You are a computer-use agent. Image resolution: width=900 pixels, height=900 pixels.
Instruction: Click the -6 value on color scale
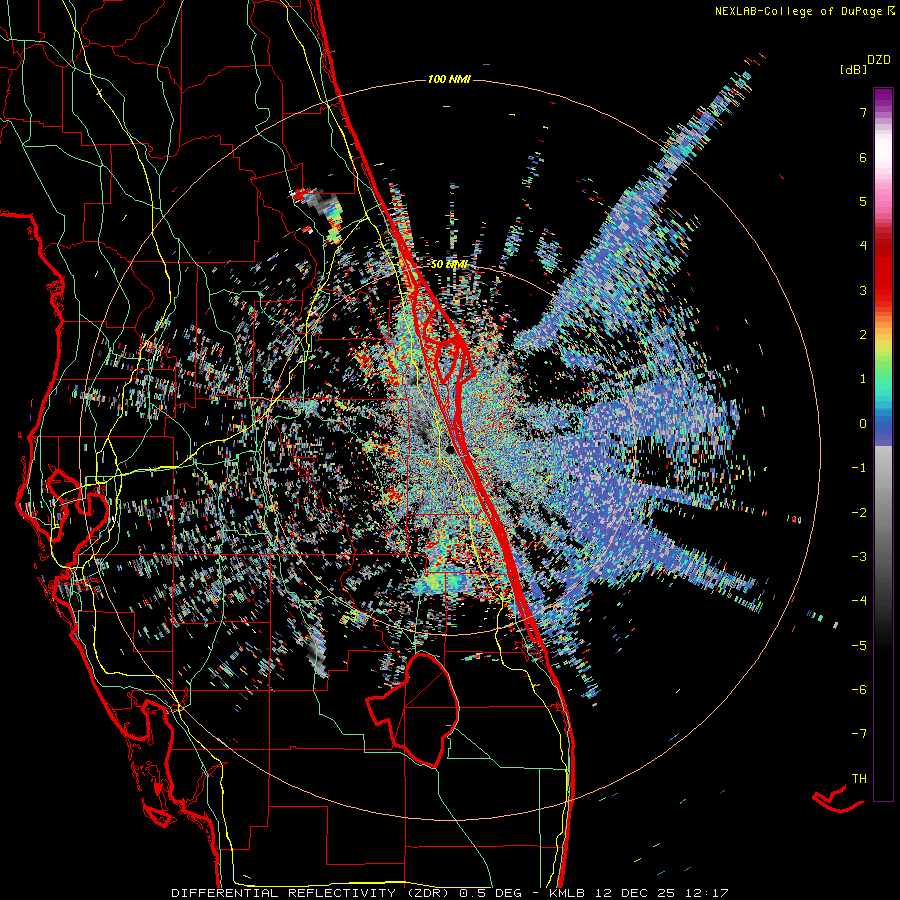(x=859, y=690)
